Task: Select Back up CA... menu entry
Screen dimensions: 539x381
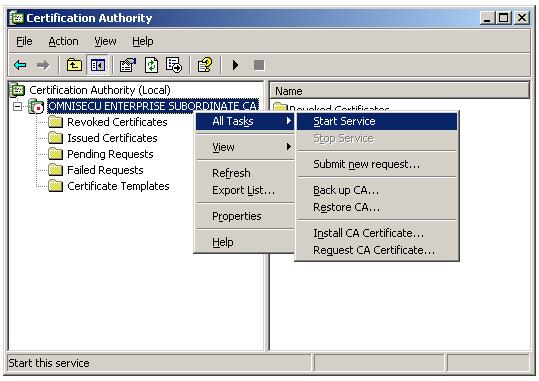Action: click(377, 190)
